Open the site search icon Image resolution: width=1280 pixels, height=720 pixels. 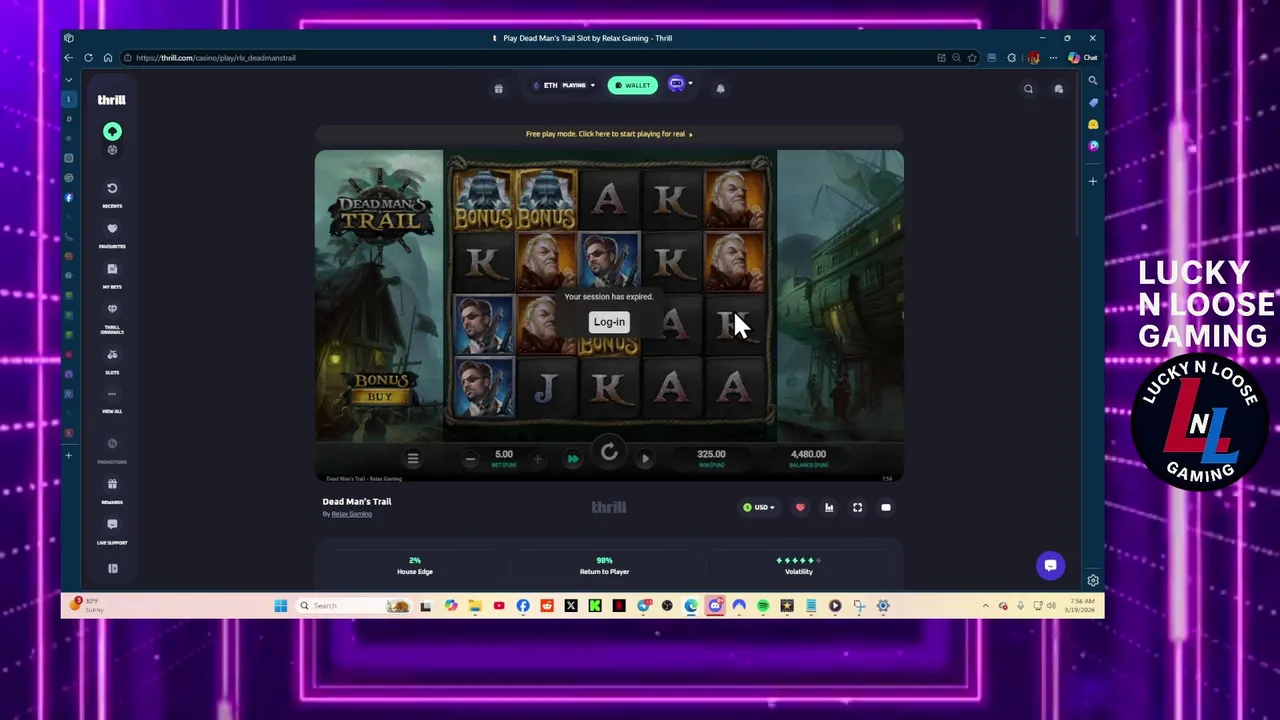[1028, 89]
